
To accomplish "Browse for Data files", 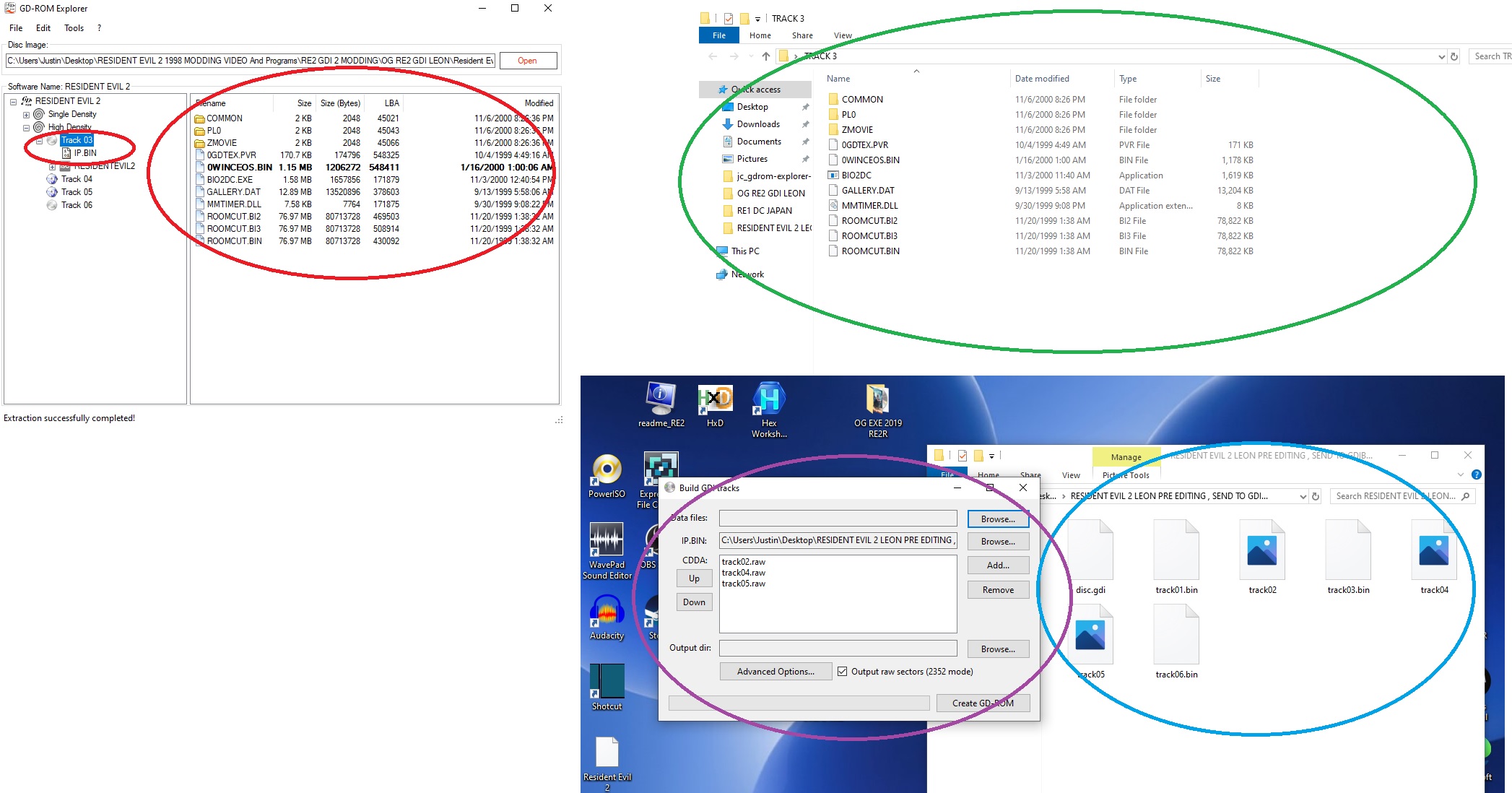I will (x=998, y=519).
